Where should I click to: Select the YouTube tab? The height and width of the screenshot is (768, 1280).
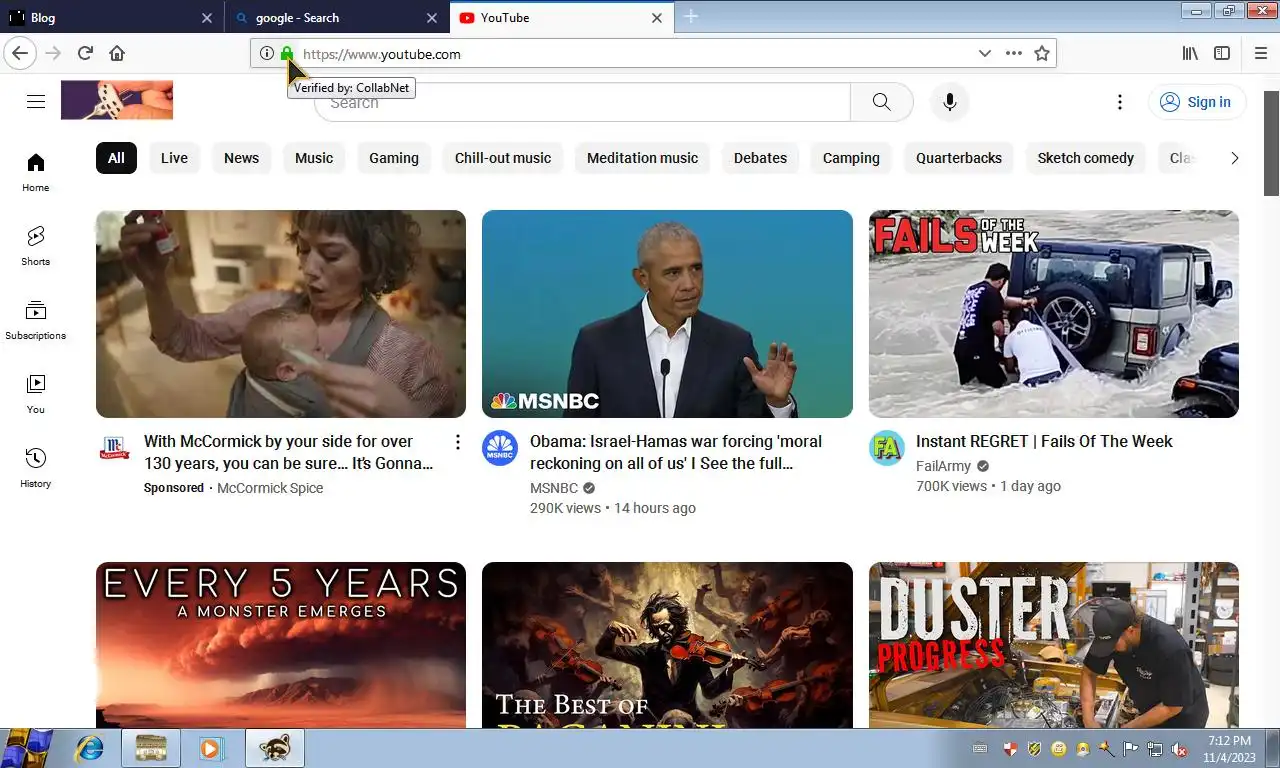[x=562, y=17]
